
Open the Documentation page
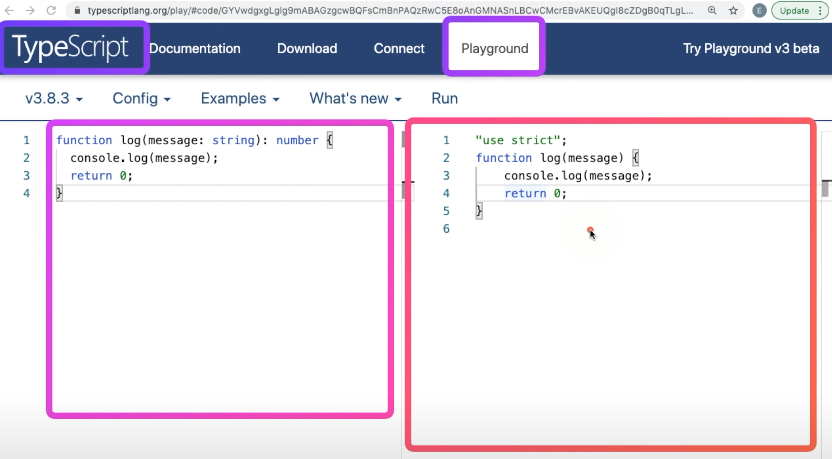195,48
